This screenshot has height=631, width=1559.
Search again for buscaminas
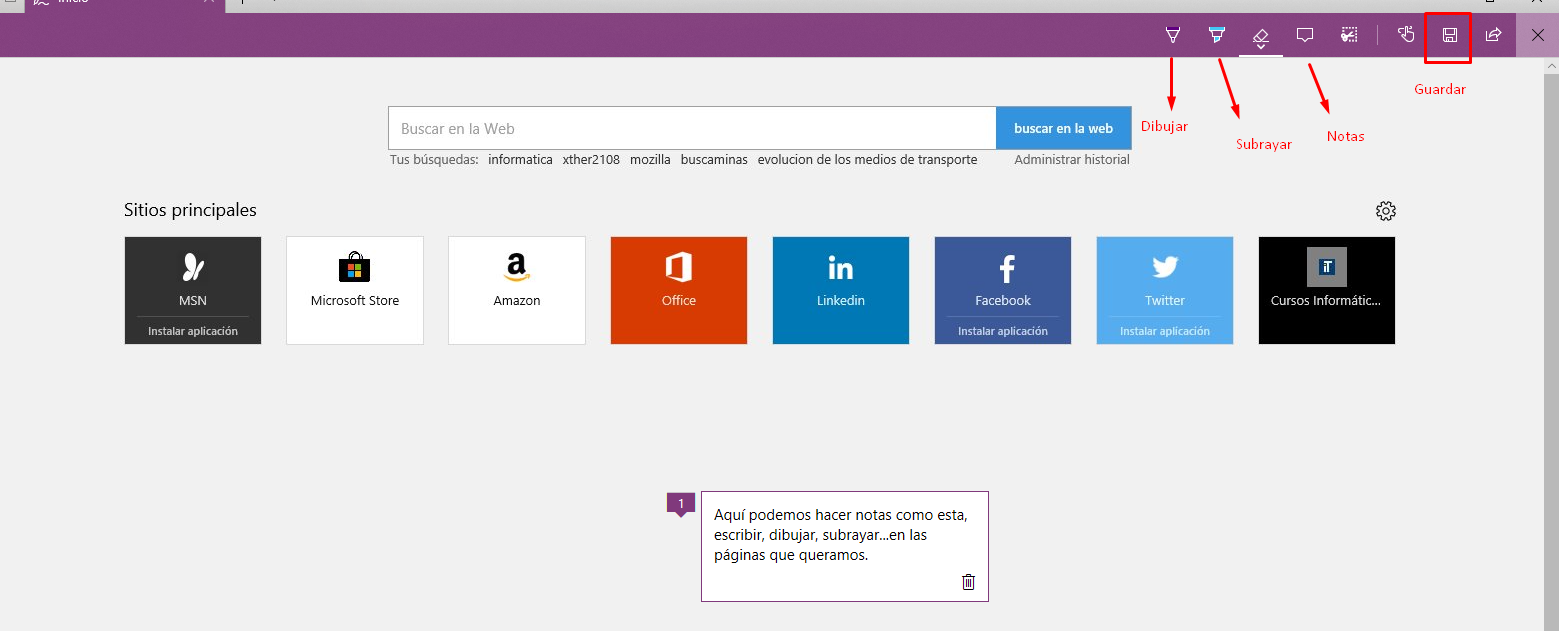pos(714,160)
